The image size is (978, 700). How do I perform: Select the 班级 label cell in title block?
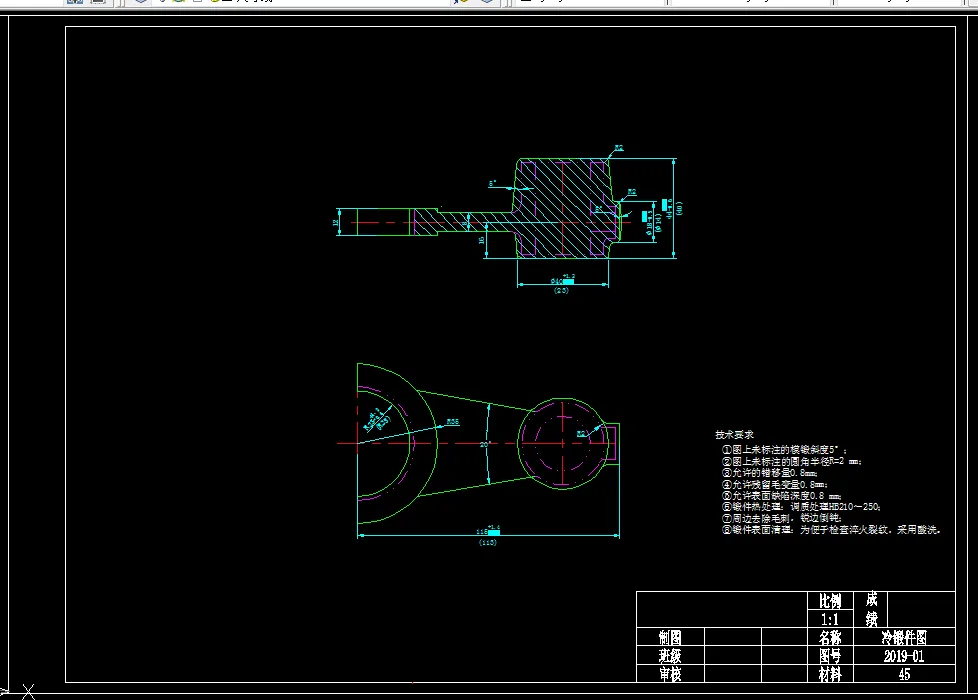click(671, 656)
